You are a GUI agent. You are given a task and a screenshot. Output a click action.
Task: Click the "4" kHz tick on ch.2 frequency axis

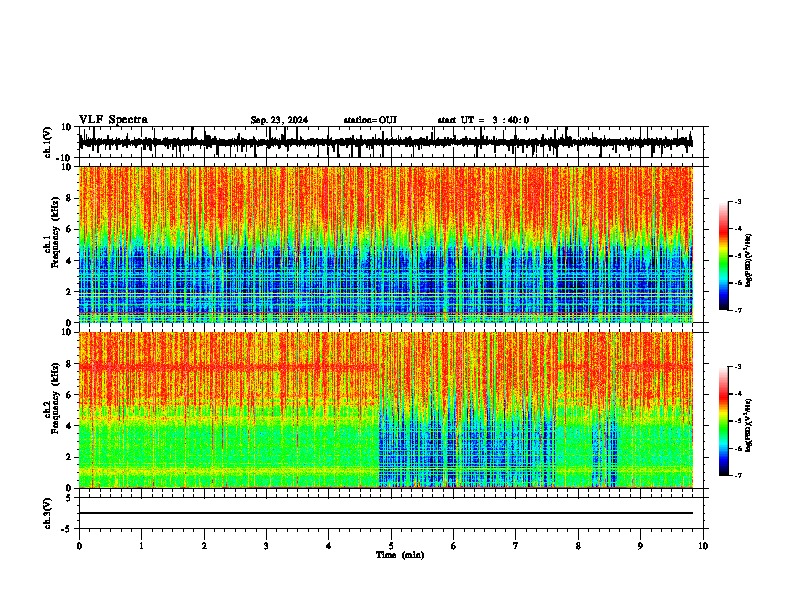pyautogui.click(x=70, y=426)
